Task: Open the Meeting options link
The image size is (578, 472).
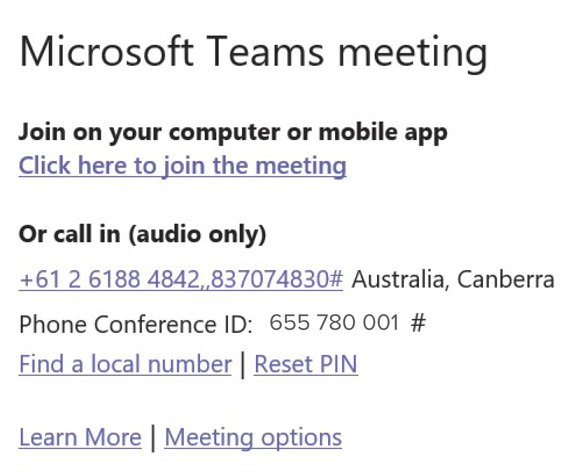Action: pyautogui.click(x=253, y=438)
